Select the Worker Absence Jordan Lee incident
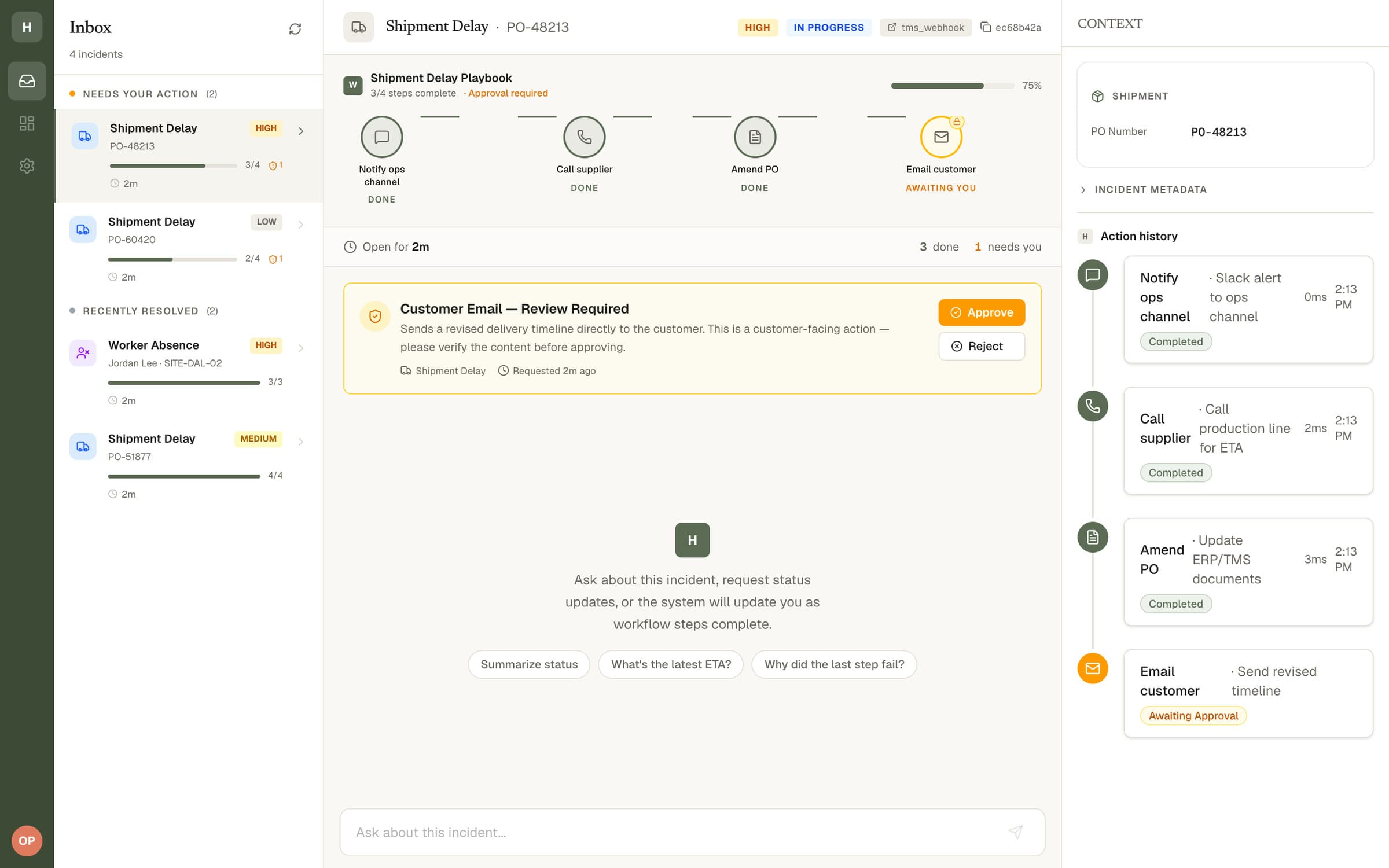The height and width of the screenshot is (868, 1389). click(189, 373)
